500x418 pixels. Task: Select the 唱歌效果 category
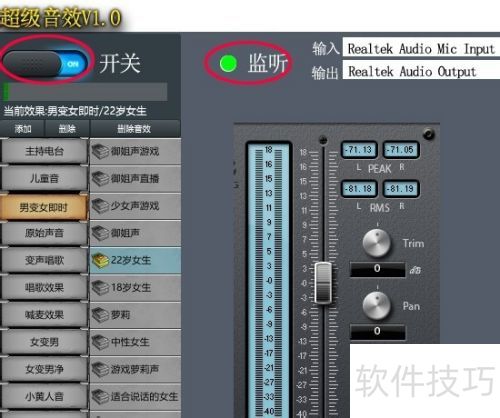coord(44,288)
